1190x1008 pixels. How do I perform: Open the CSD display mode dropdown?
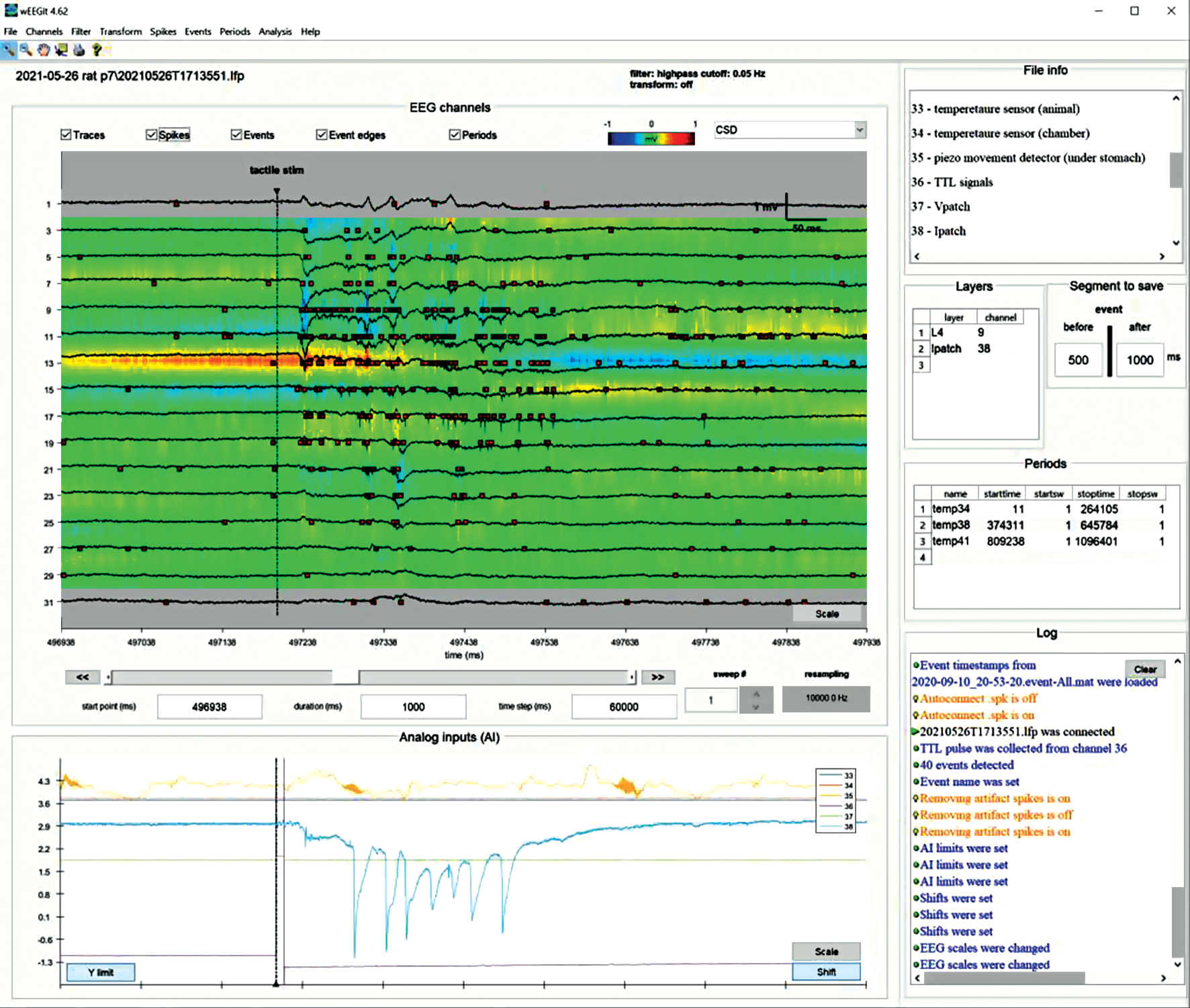(x=859, y=130)
